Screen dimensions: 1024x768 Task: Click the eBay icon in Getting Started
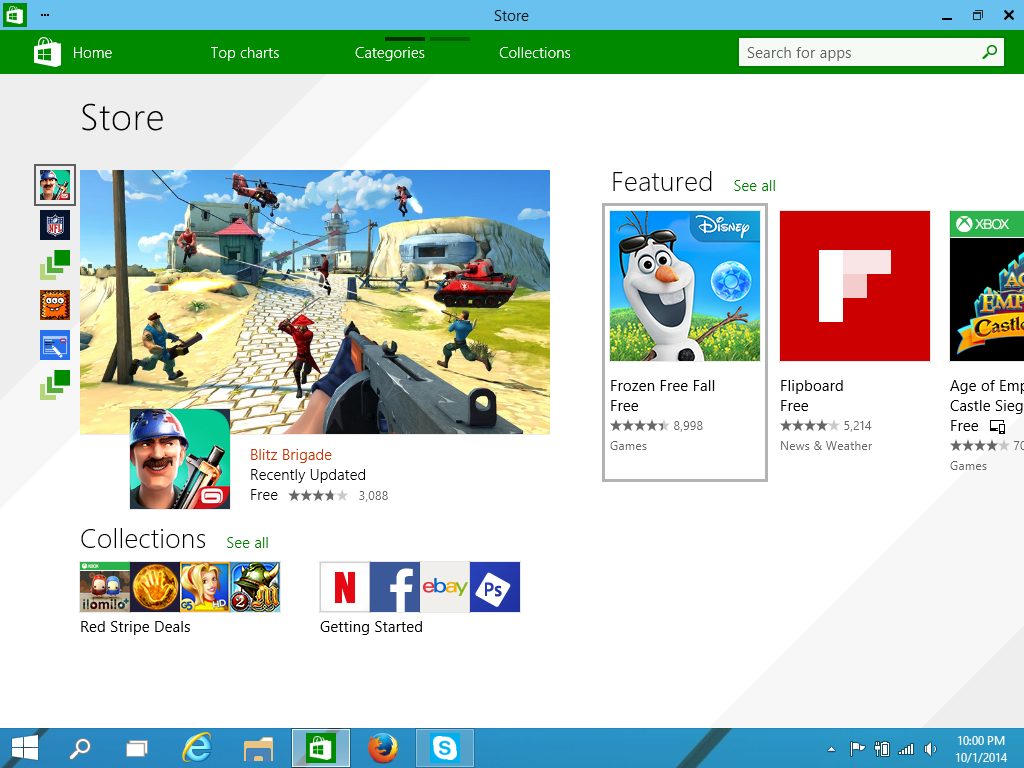(x=445, y=586)
